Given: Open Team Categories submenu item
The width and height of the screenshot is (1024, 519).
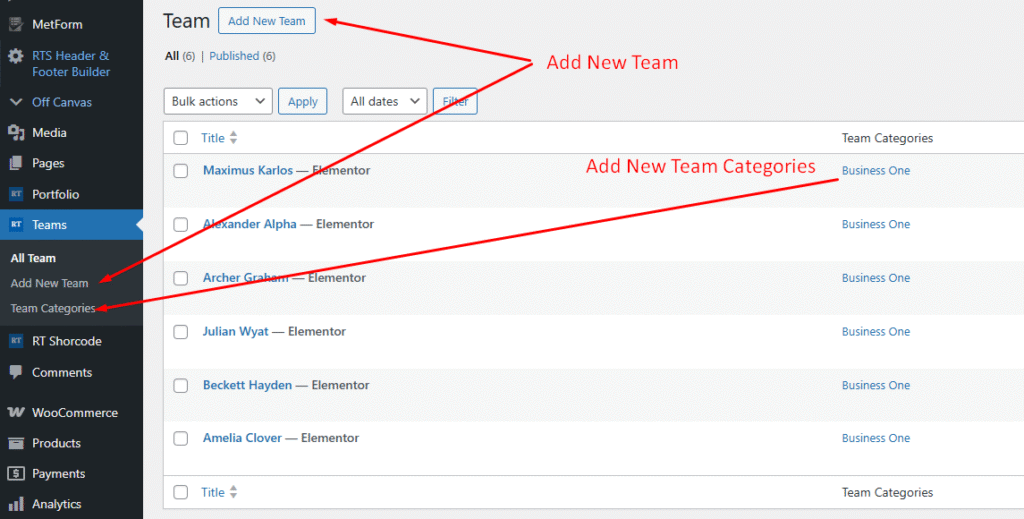Looking at the screenshot, I should click(53, 308).
